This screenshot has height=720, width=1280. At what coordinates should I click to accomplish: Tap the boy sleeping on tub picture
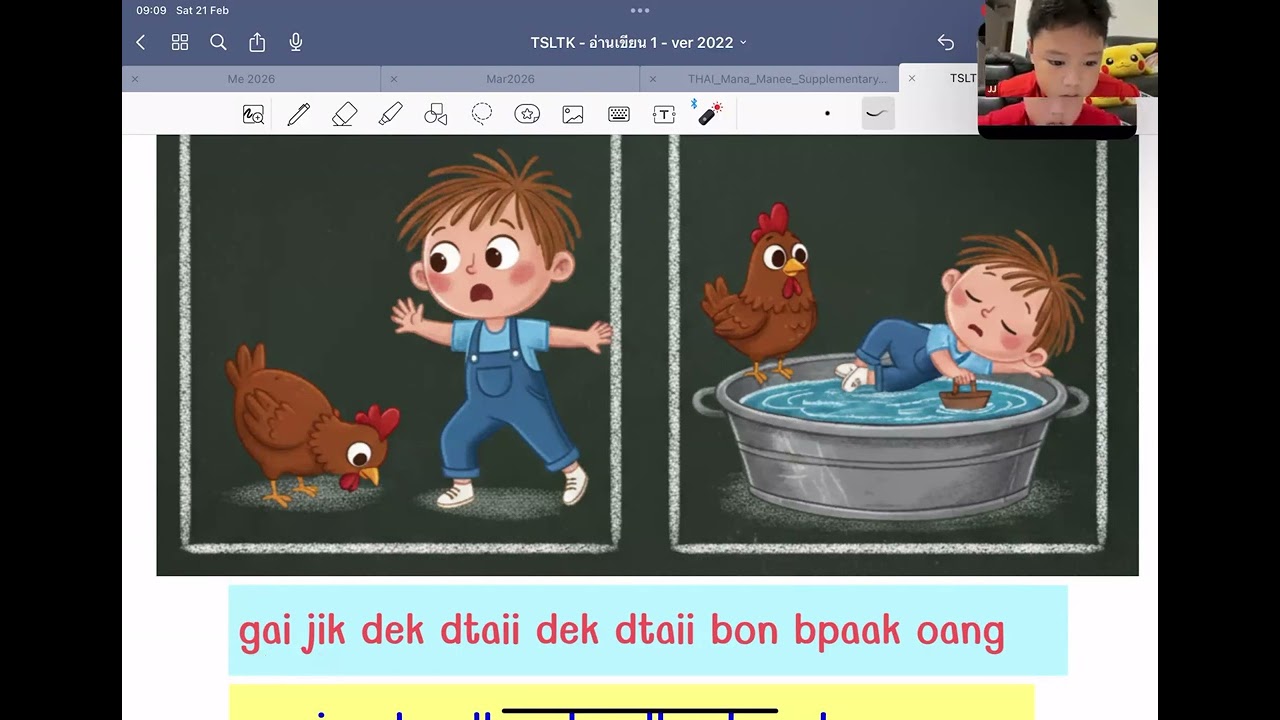coord(889,345)
